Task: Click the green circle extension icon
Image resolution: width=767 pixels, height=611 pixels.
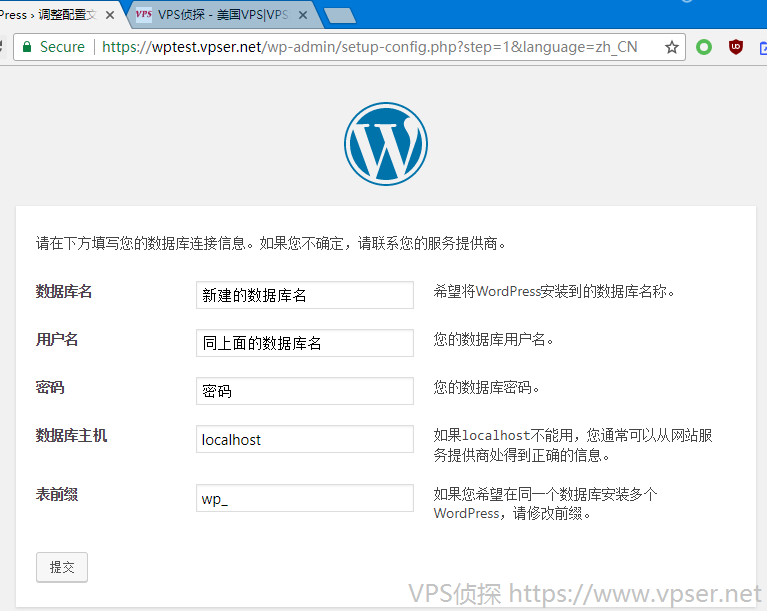Action: click(x=704, y=47)
